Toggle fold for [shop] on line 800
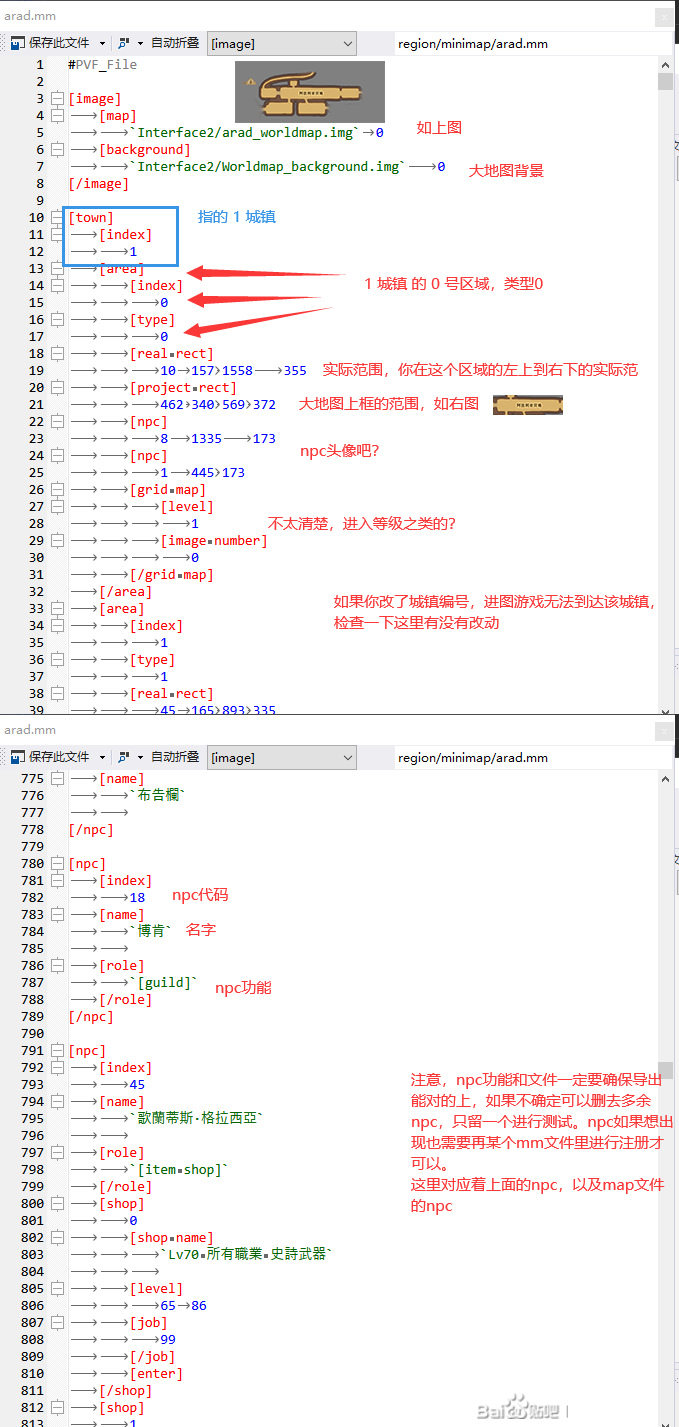The image size is (679, 1427). pos(57,1204)
